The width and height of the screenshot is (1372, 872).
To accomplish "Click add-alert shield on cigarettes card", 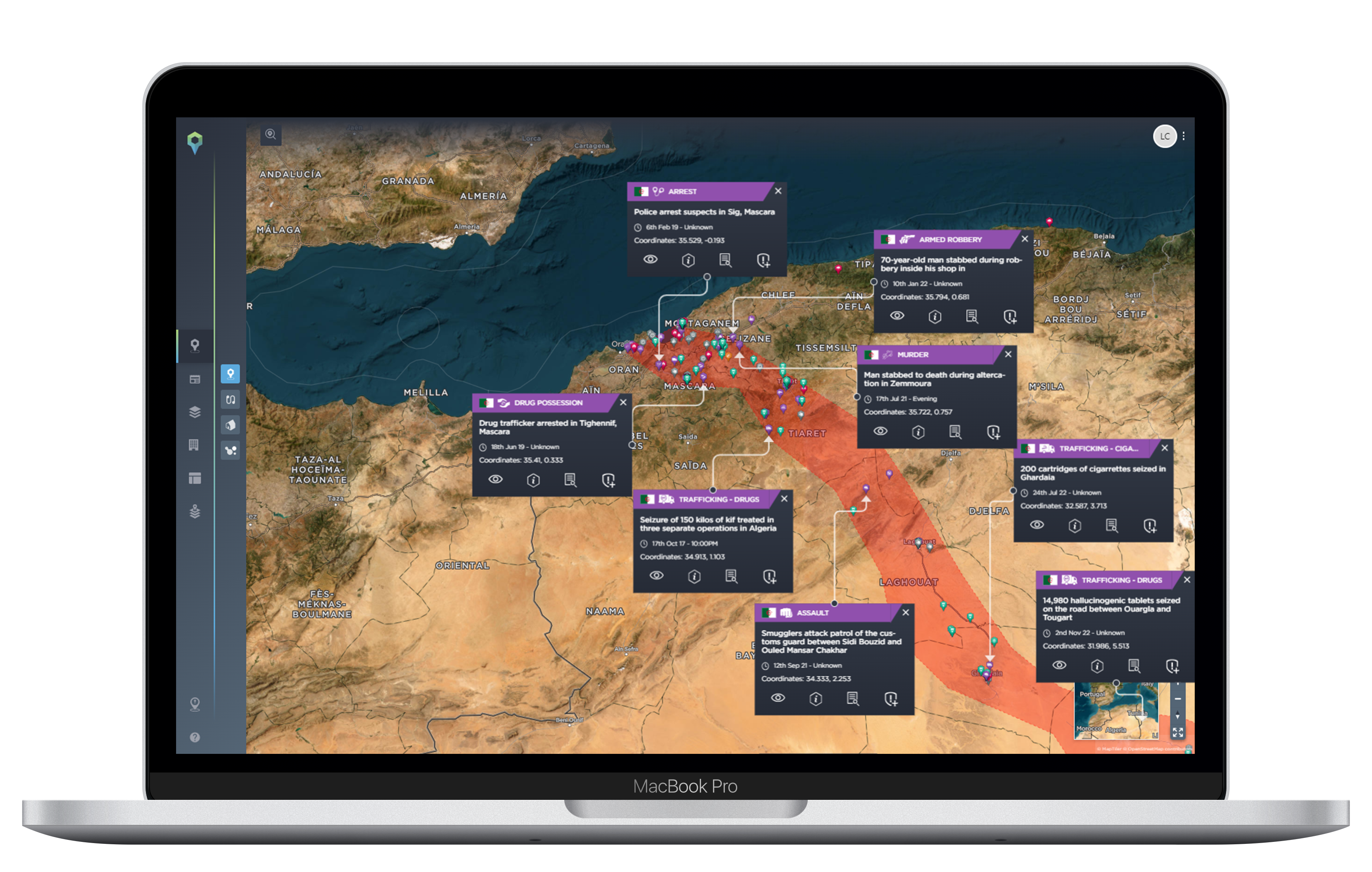I will [1150, 526].
